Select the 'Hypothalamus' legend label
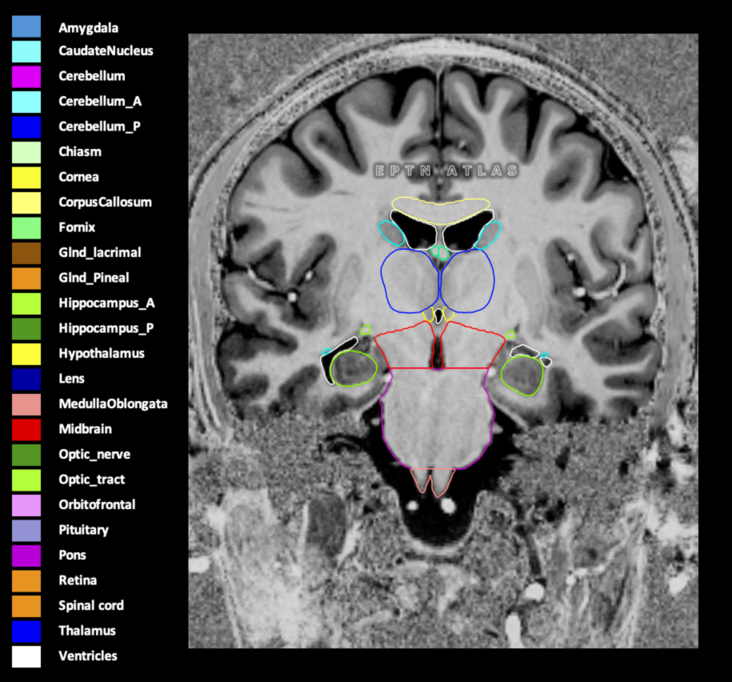 point(101,354)
